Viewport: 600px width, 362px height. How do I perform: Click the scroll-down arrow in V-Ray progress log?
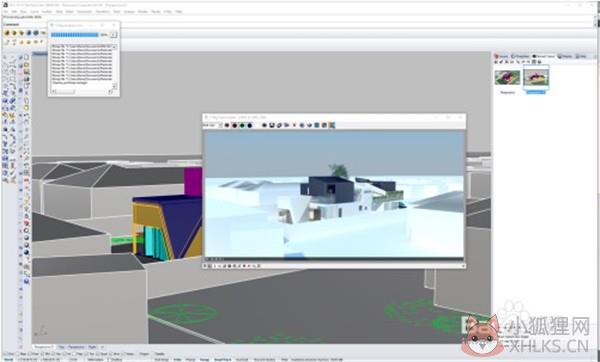[x=114, y=86]
